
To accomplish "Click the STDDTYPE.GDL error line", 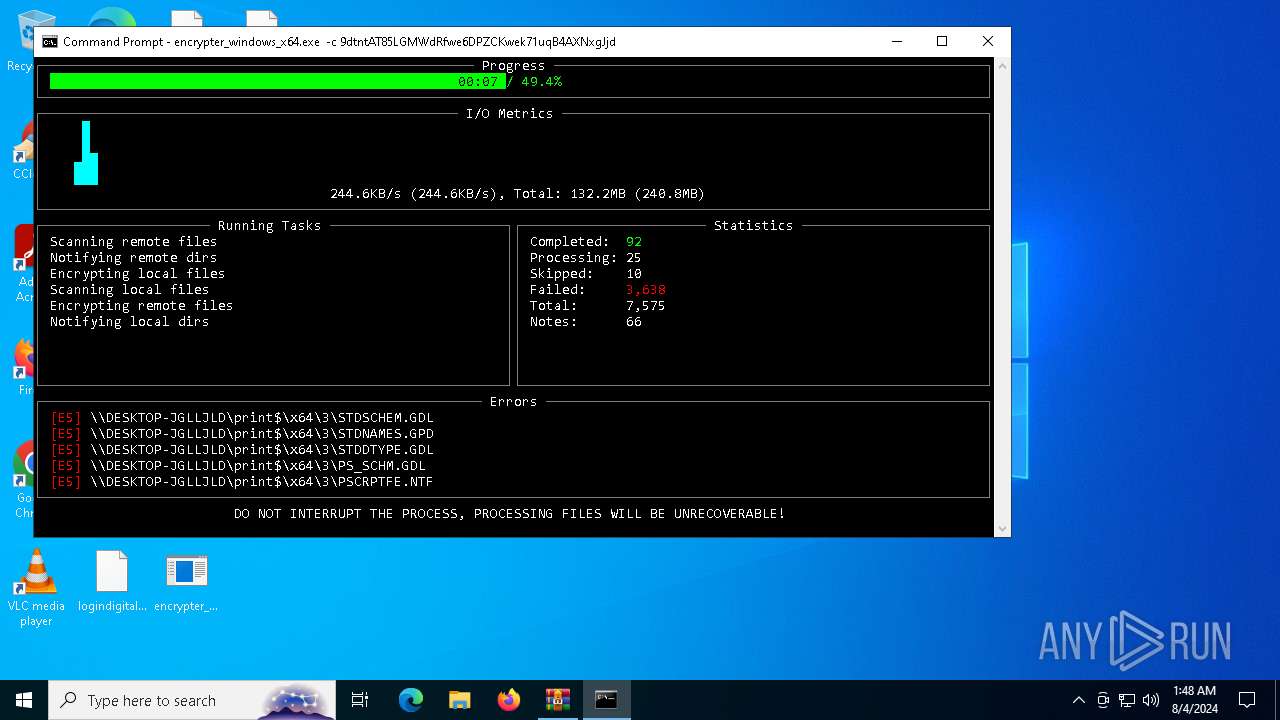I will point(242,449).
